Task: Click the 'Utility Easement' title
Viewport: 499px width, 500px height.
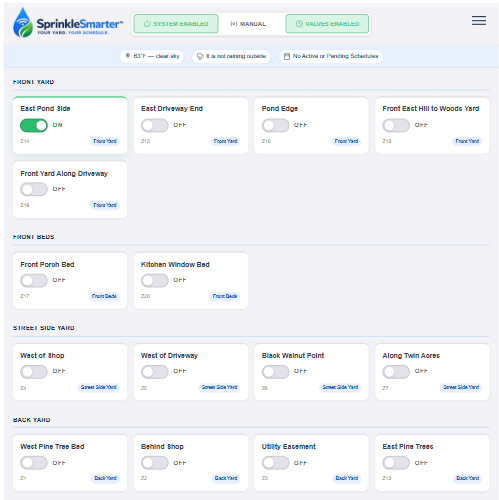Action: [x=288, y=447]
